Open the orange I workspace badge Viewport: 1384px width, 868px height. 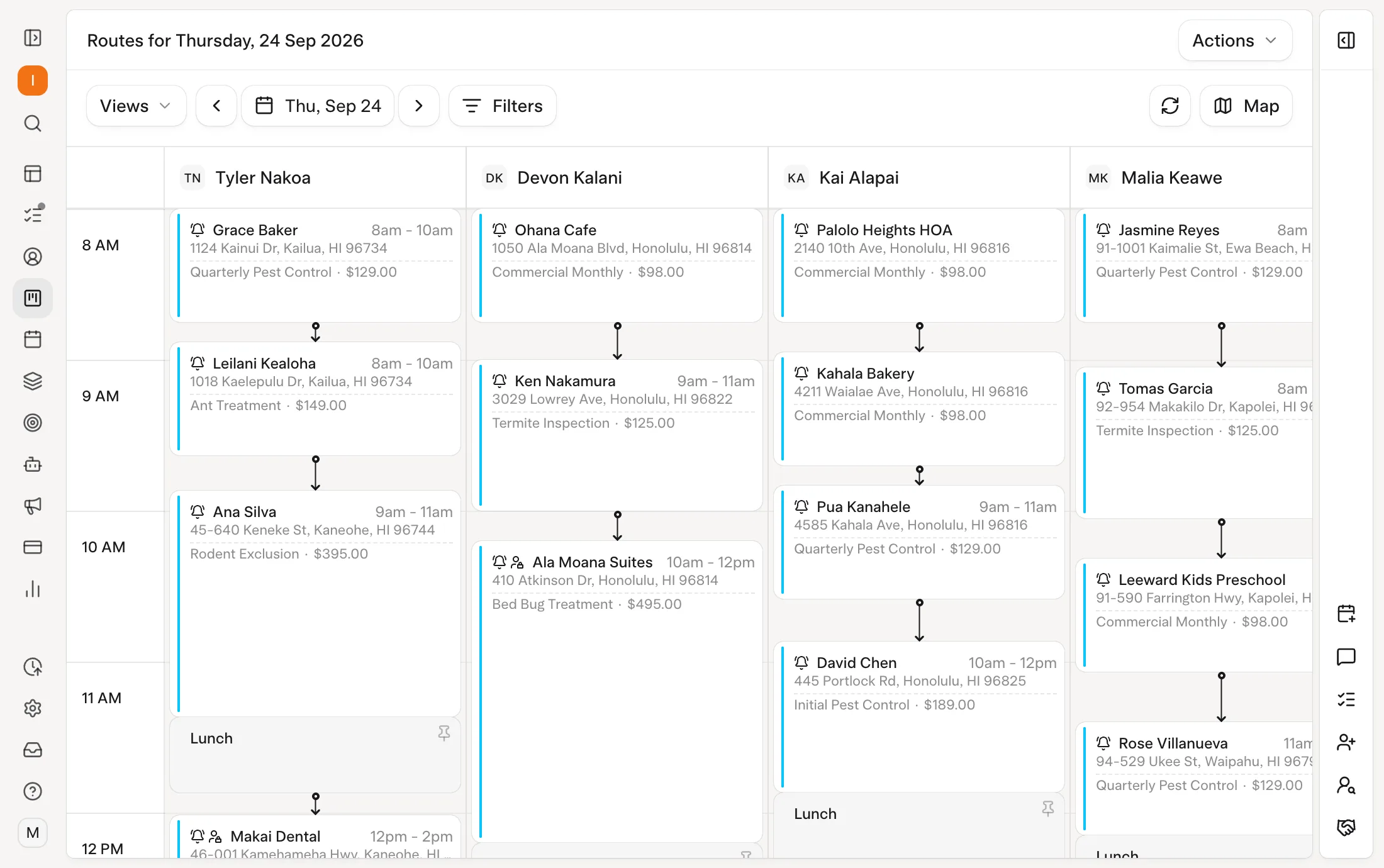tap(33, 81)
